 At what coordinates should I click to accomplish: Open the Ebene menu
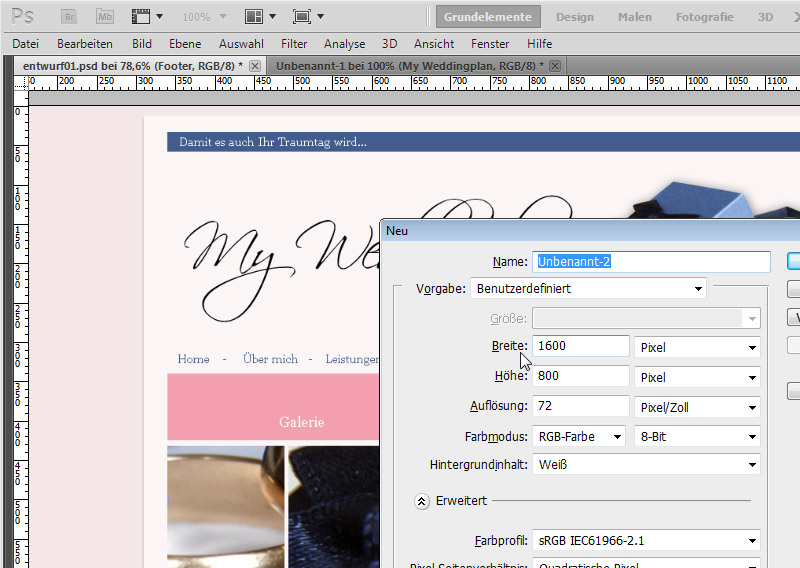click(x=185, y=44)
